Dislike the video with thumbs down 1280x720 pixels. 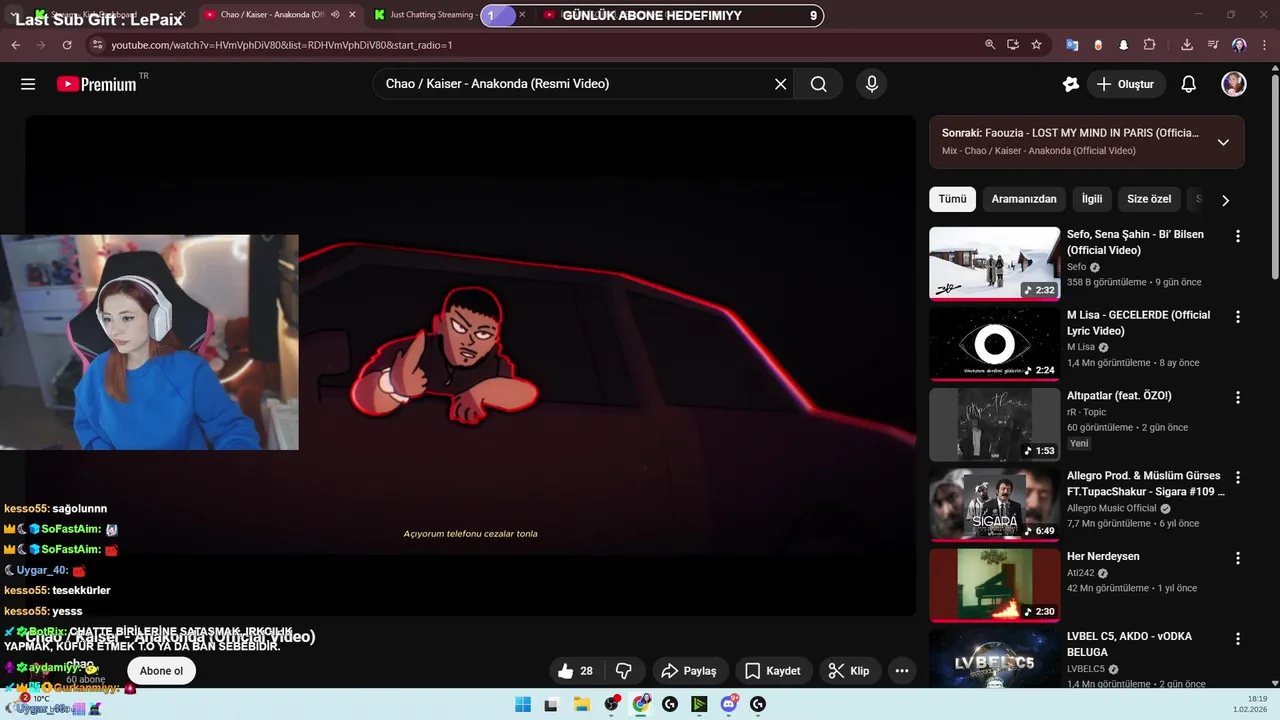[624, 671]
